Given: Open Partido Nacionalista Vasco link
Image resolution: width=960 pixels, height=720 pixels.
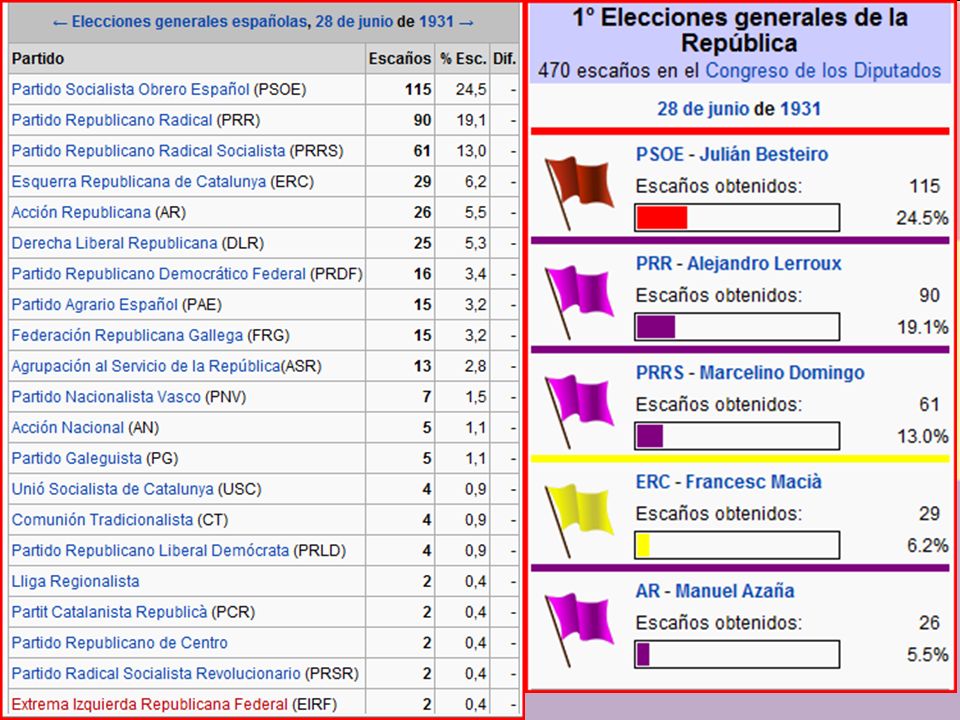Looking at the screenshot, I should click(106, 397).
